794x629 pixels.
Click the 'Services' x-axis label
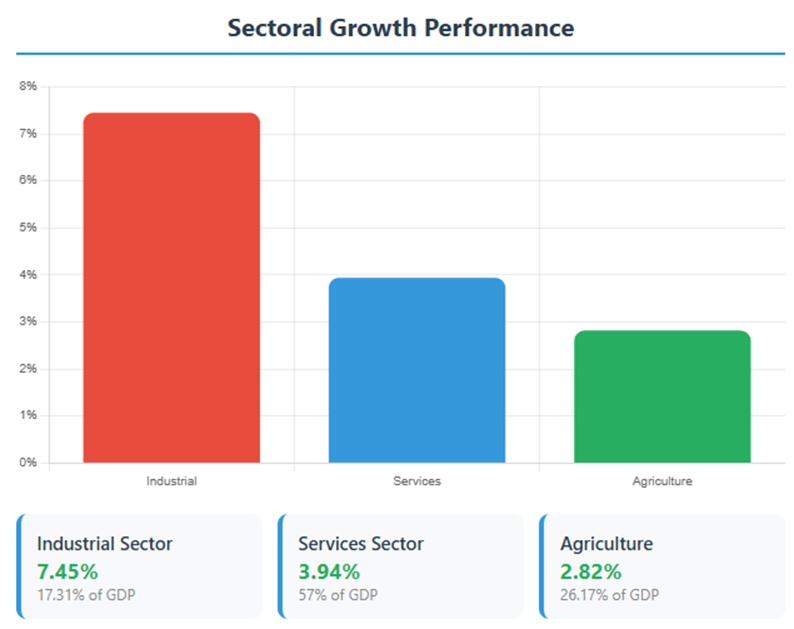point(416,481)
